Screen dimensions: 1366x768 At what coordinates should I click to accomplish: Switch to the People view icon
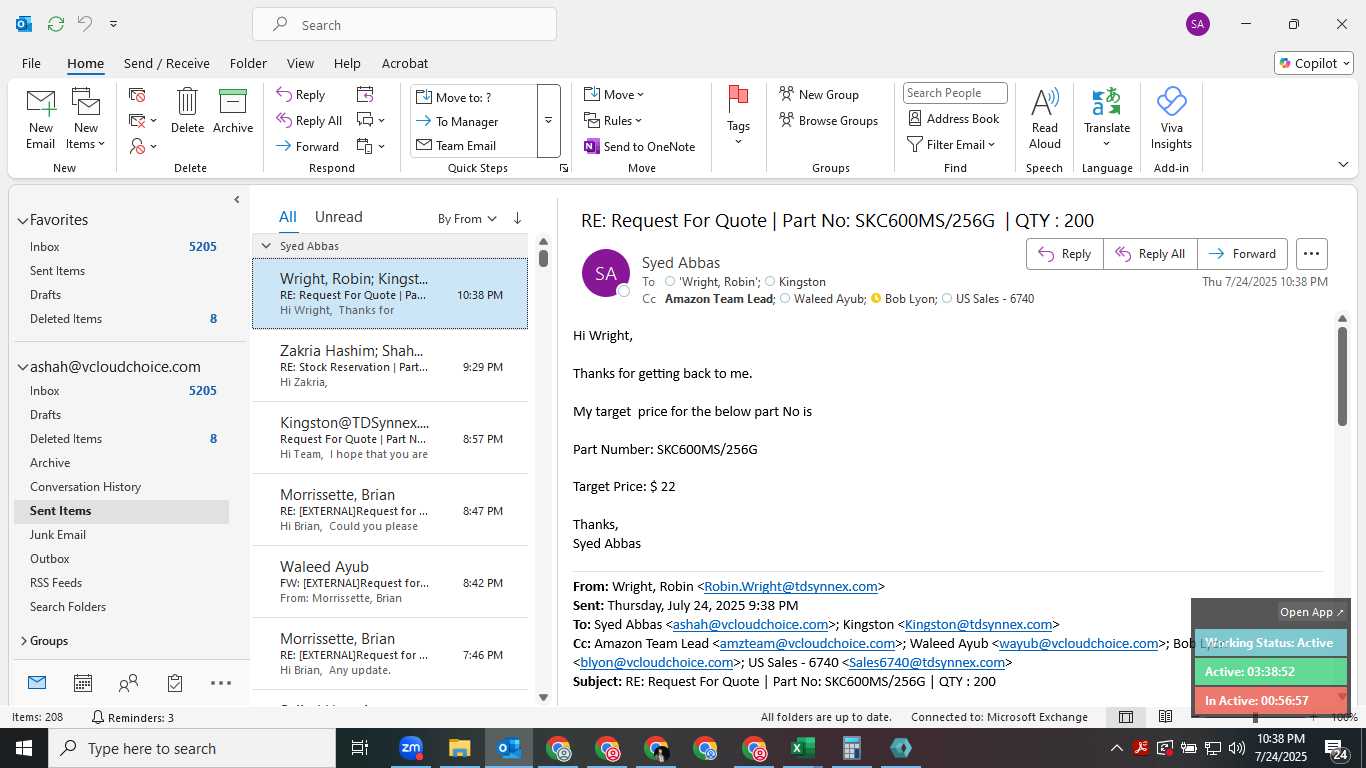click(x=128, y=683)
